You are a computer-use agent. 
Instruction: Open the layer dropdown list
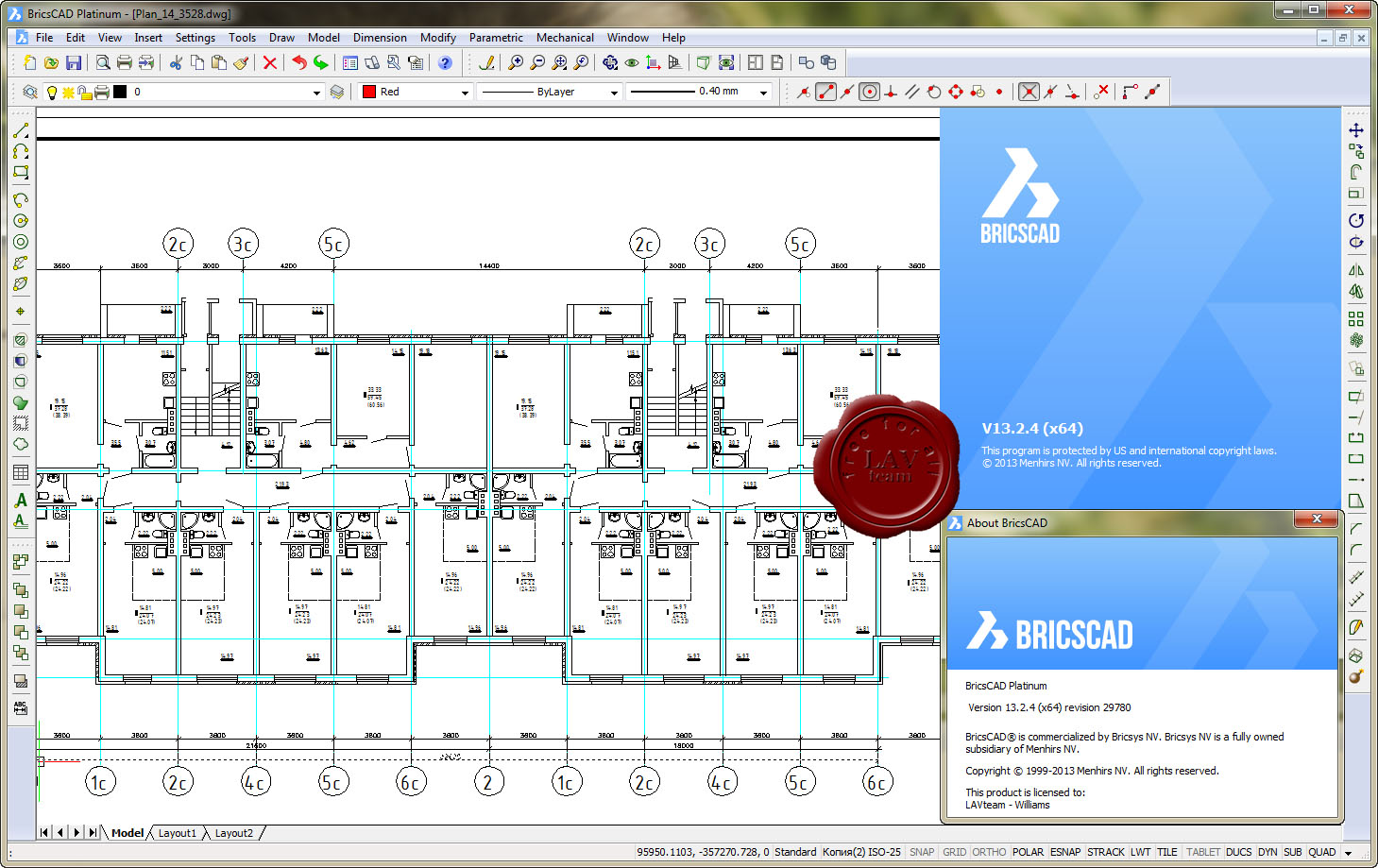(x=316, y=93)
